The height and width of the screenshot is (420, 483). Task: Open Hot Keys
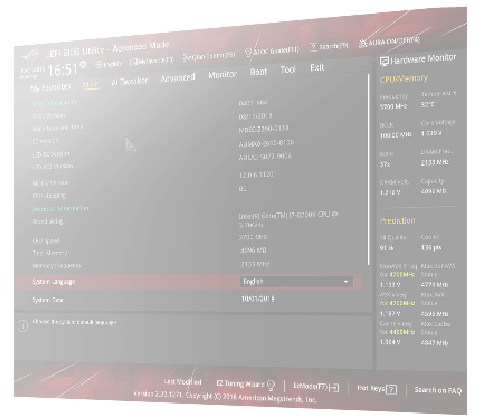(377, 389)
